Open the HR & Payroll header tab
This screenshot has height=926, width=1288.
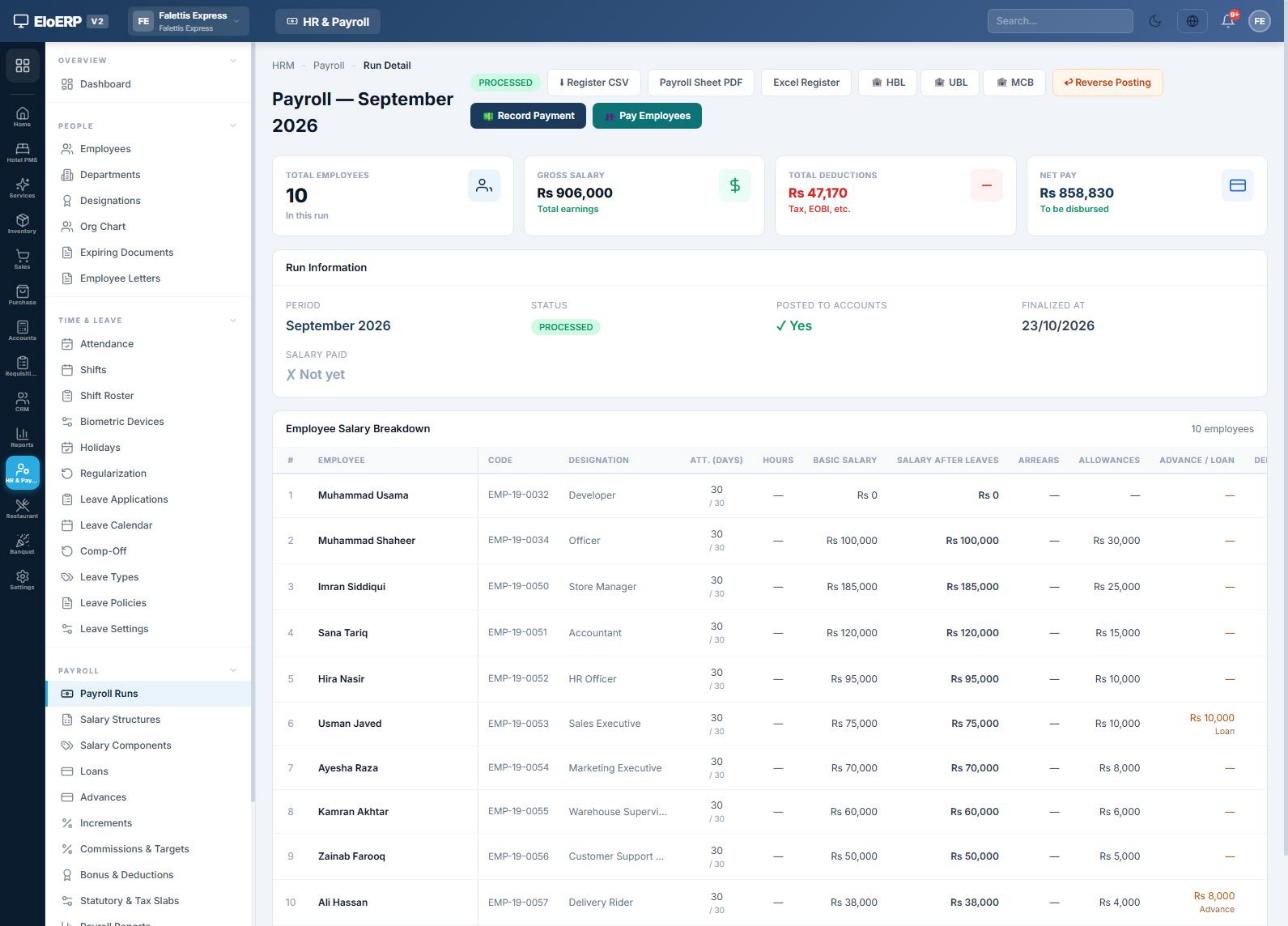click(328, 21)
